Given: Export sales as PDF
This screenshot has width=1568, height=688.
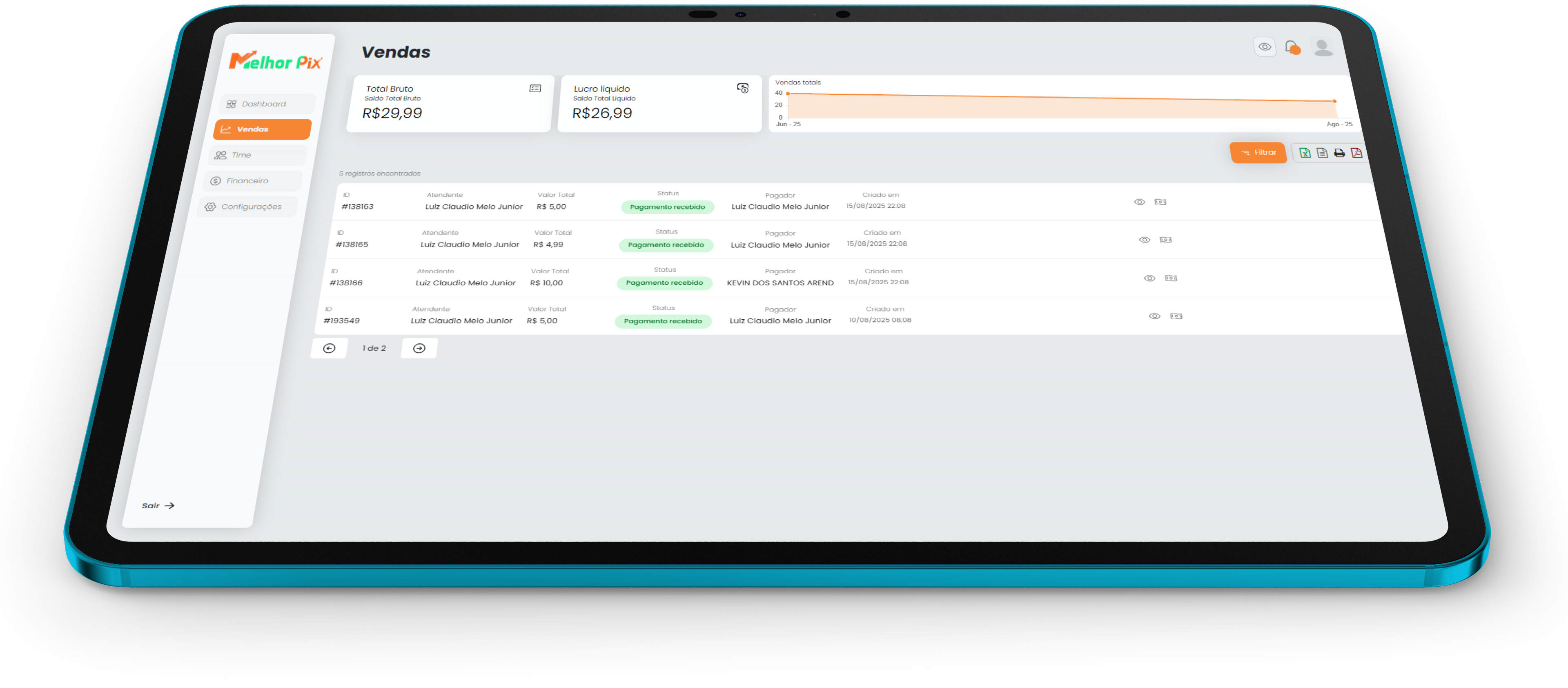Looking at the screenshot, I should click(1356, 153).
